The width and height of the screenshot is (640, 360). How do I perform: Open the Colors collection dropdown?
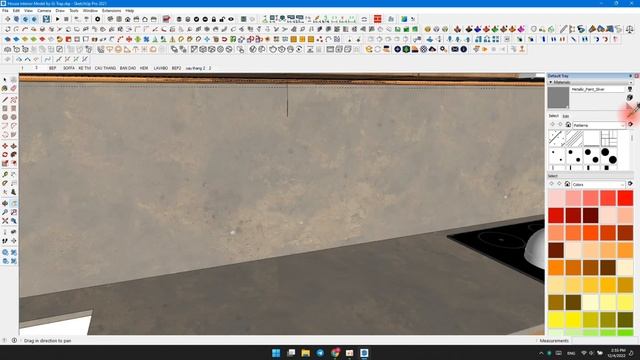tap(599, 184)
